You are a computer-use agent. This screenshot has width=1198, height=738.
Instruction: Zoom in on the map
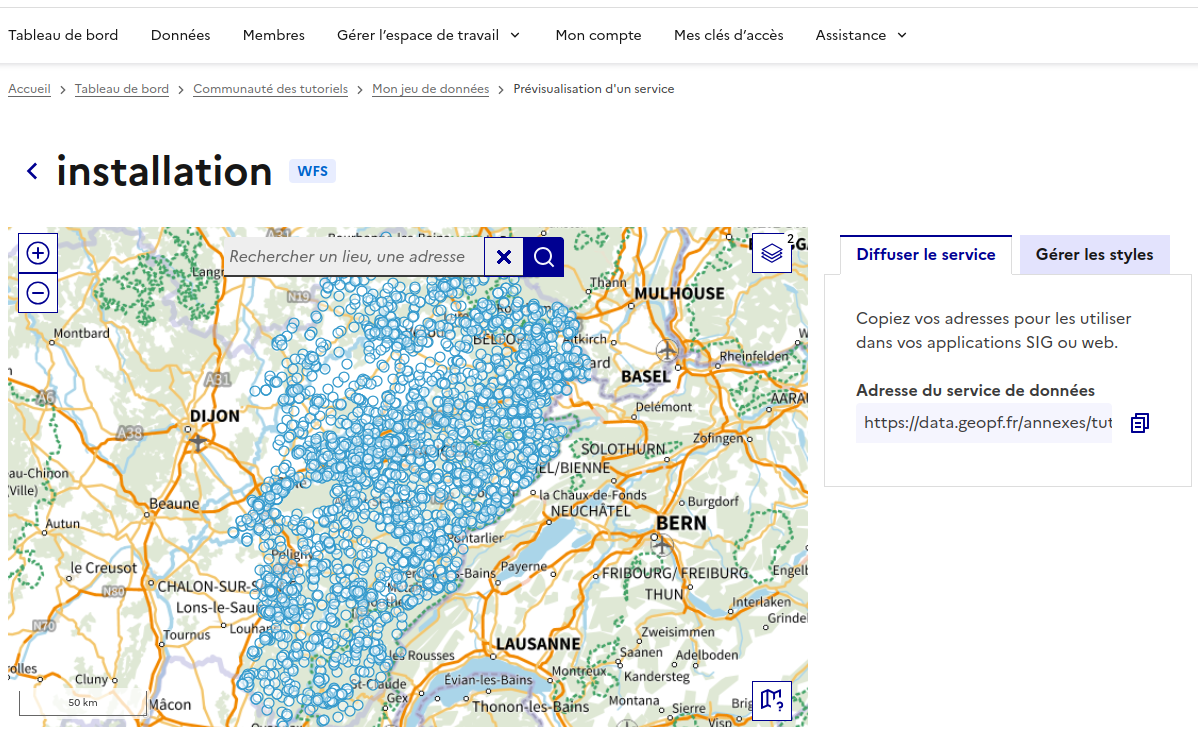point(37,252)
